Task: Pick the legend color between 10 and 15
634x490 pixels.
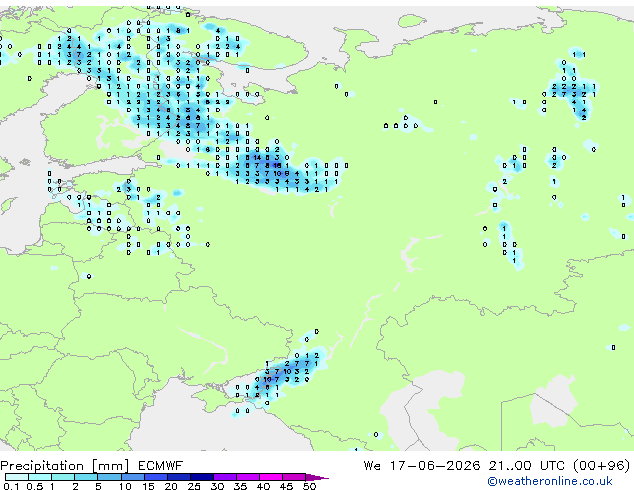Action: 132,477
